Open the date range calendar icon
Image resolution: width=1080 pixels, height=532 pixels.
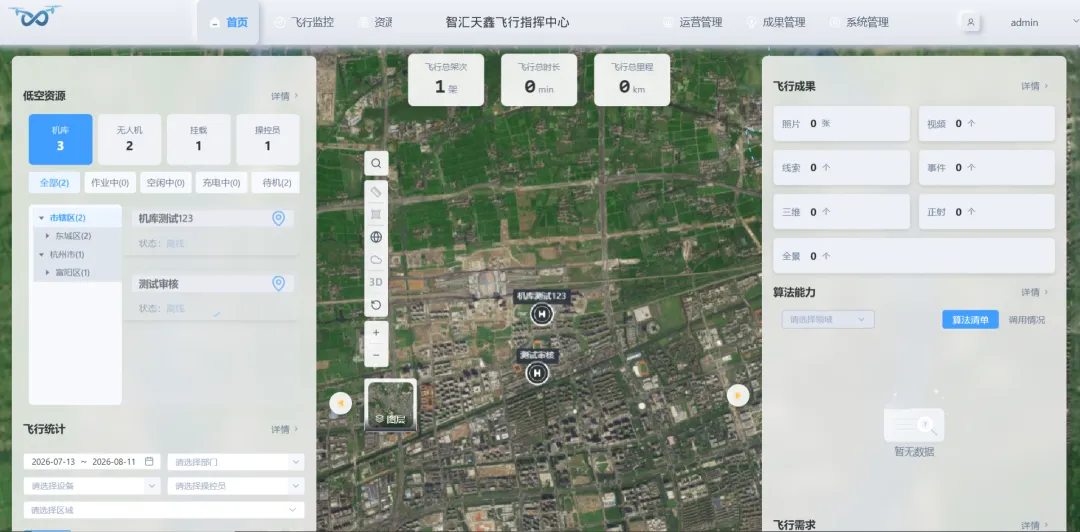click(149, 461)
